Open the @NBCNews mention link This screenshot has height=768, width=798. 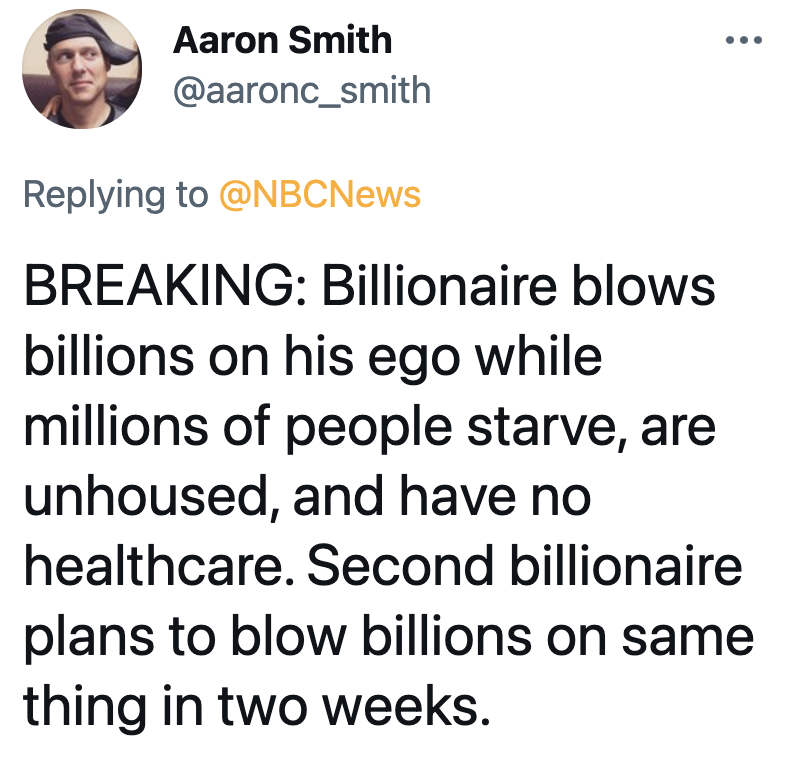pyautogui.click(x=320, y=194)
